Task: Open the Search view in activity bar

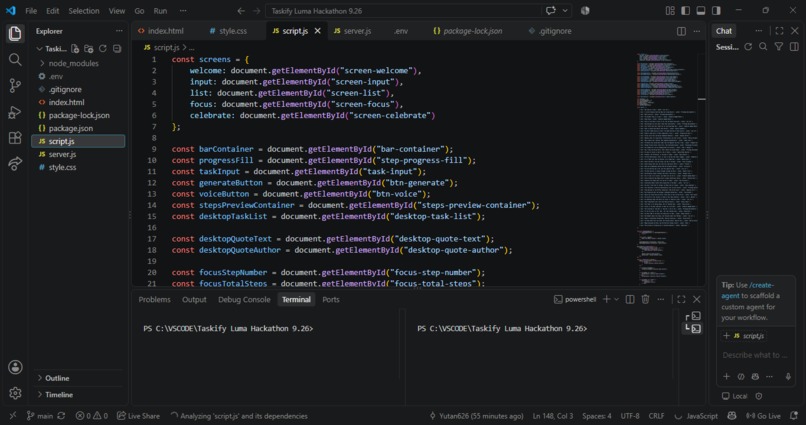Action: 15,60
